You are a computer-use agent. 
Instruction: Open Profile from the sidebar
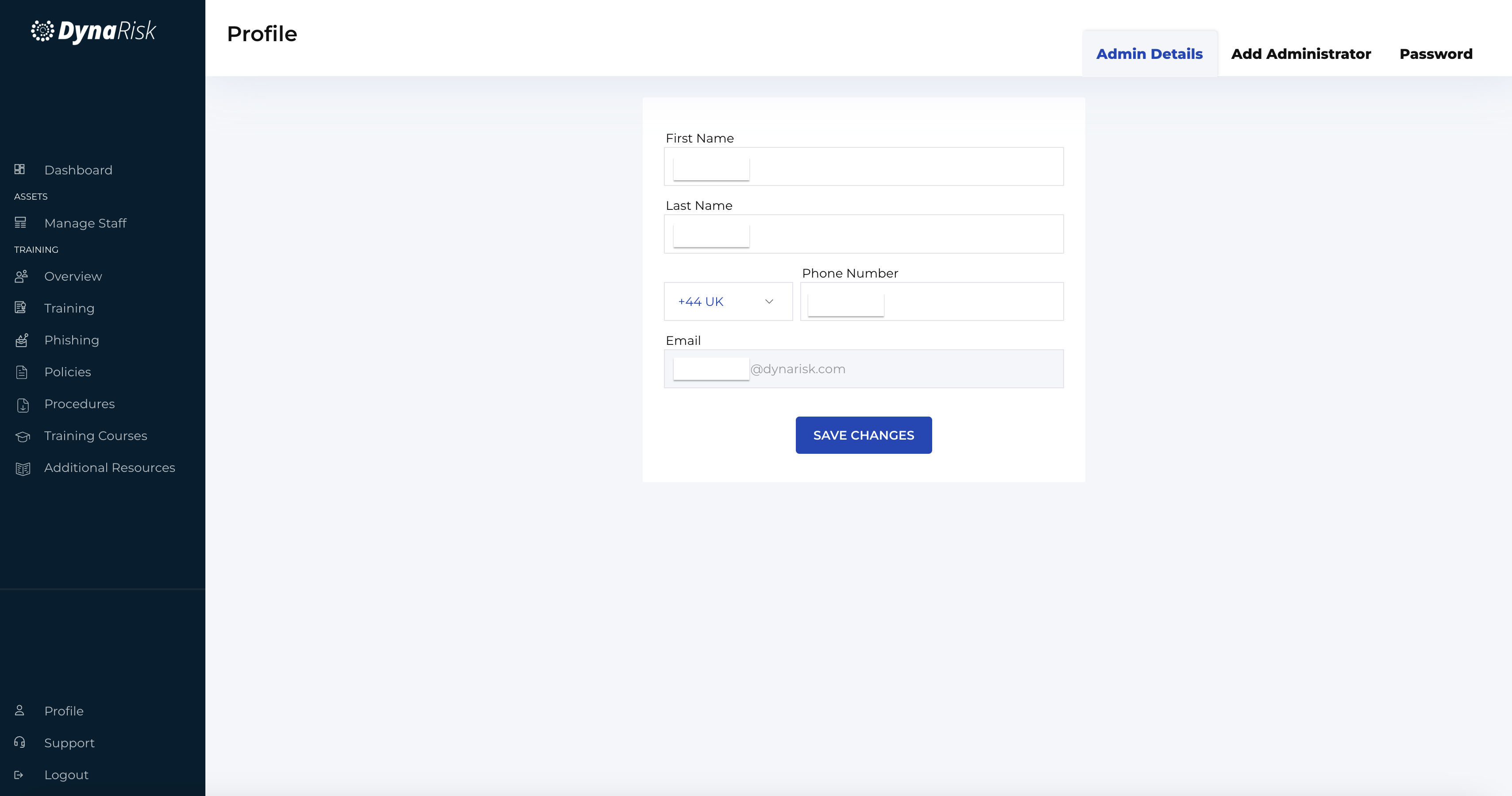coord(63,711)
